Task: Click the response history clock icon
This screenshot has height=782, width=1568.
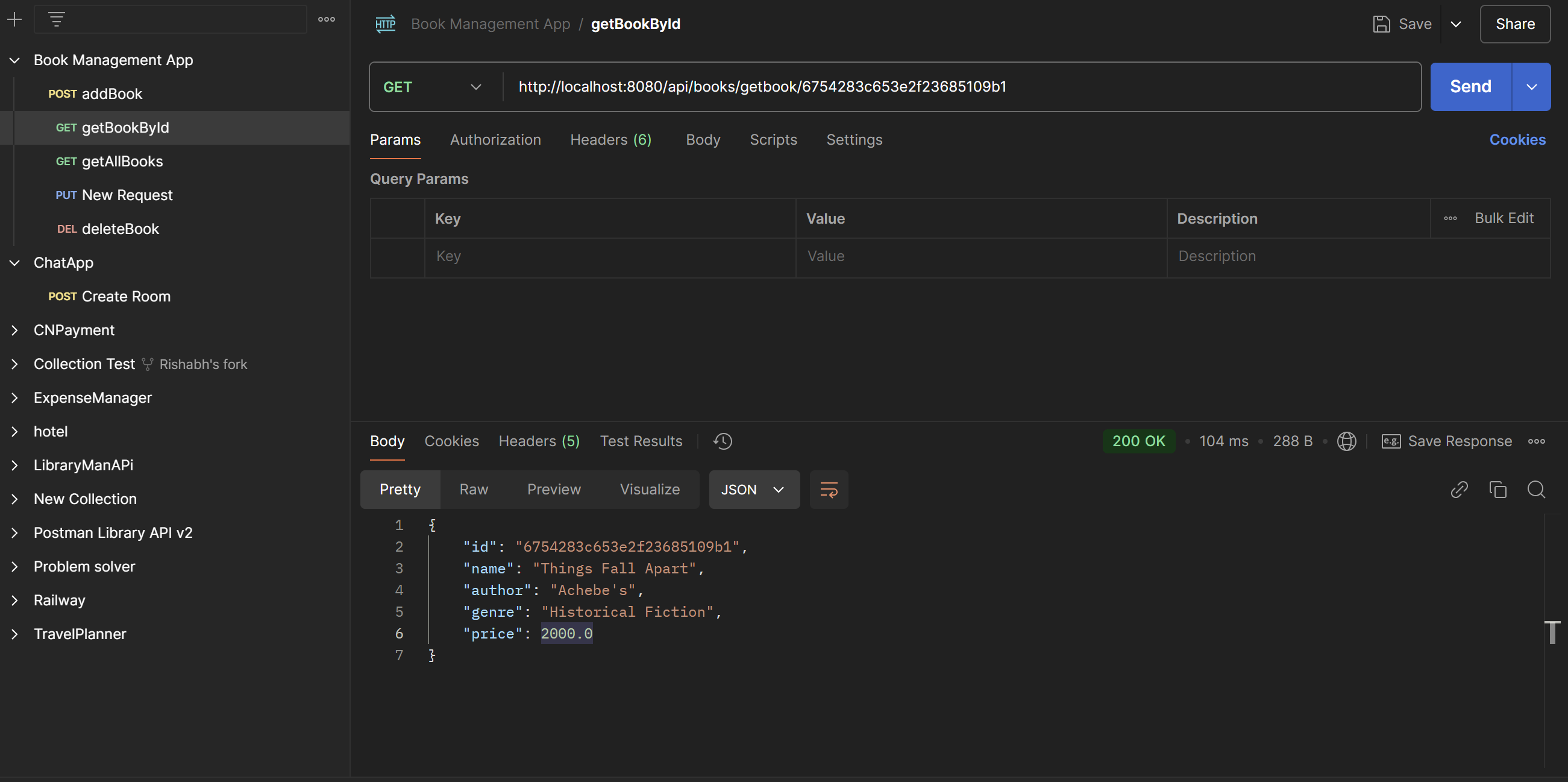Action: [x=723, y=441]
